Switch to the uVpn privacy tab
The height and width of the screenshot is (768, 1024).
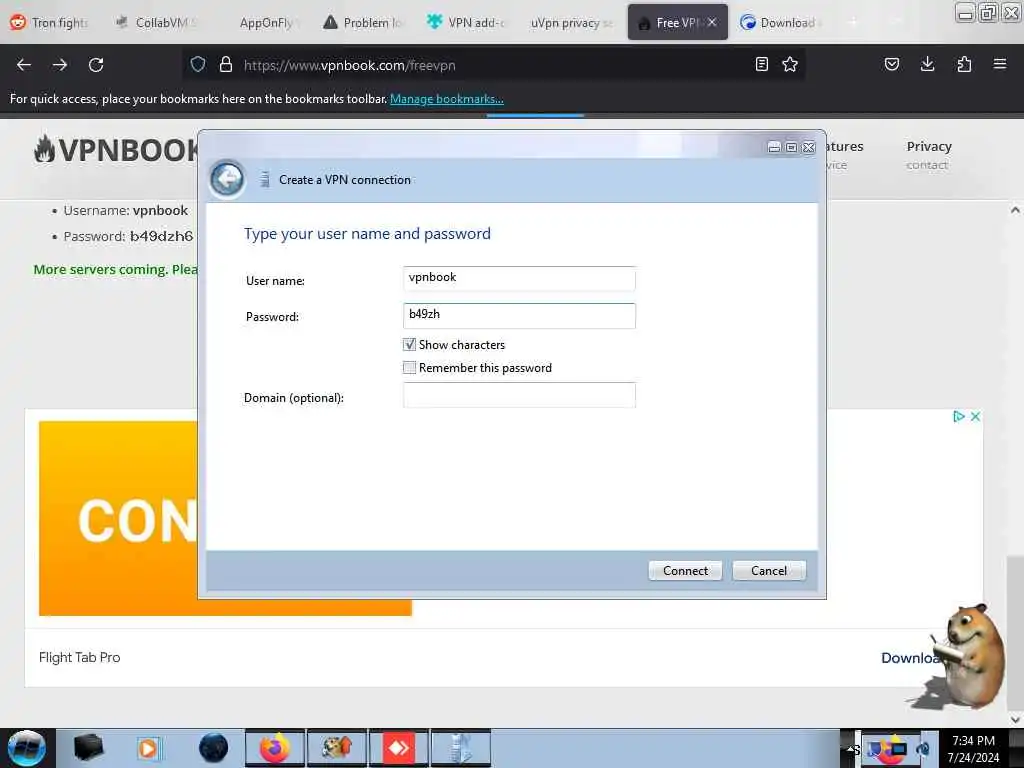571,22
